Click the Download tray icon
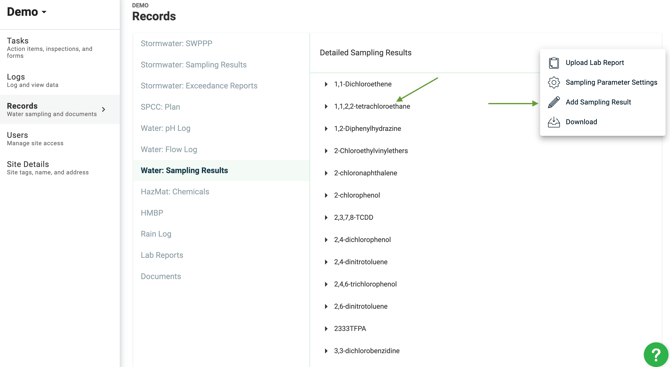670x367 pixels. [x=554, y=122]
